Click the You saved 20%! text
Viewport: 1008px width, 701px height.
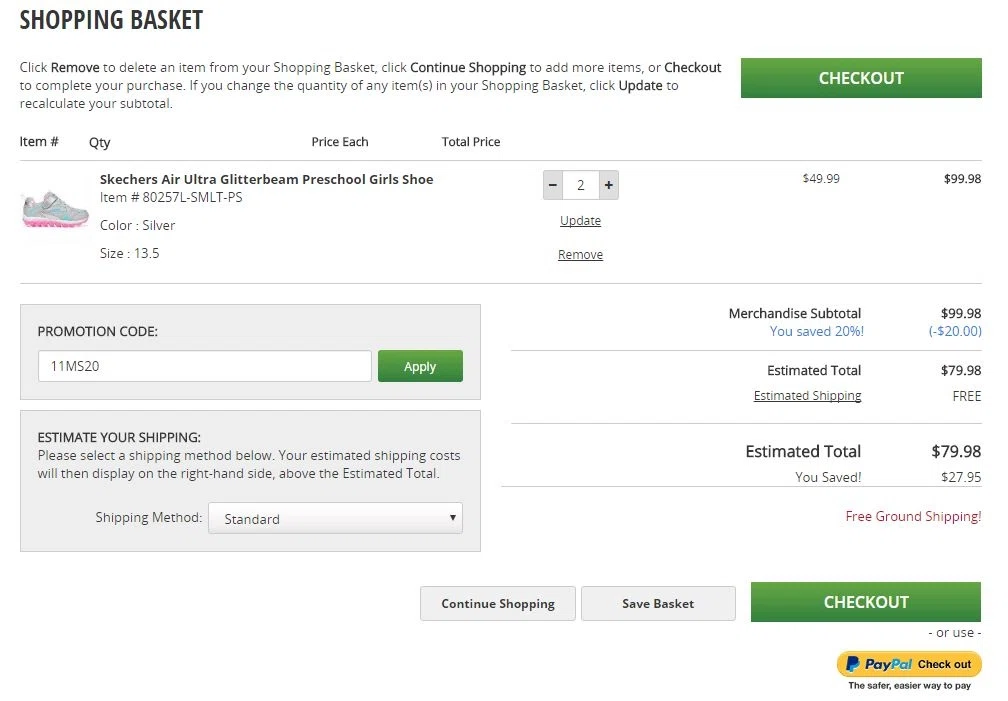(816, 331)
